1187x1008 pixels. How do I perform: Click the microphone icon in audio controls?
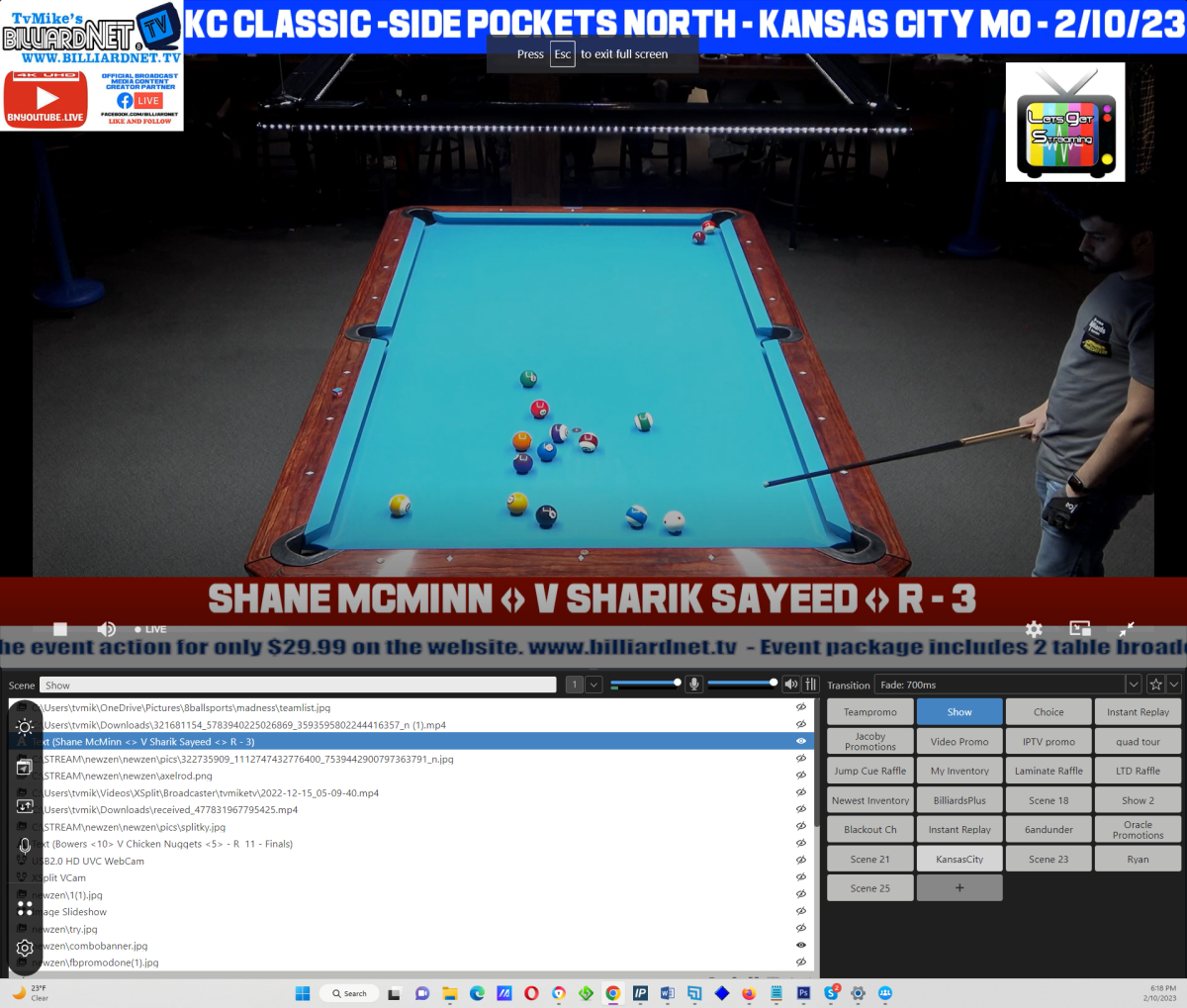694,685
